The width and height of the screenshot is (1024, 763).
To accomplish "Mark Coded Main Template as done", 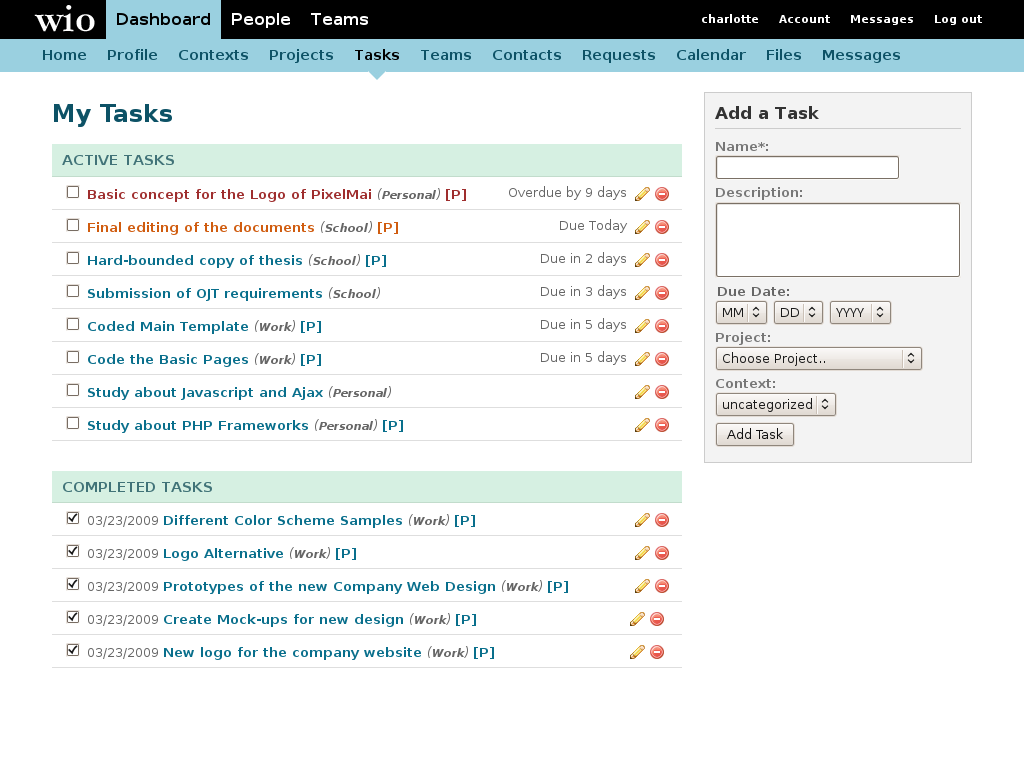I will [x=73, y=324].
